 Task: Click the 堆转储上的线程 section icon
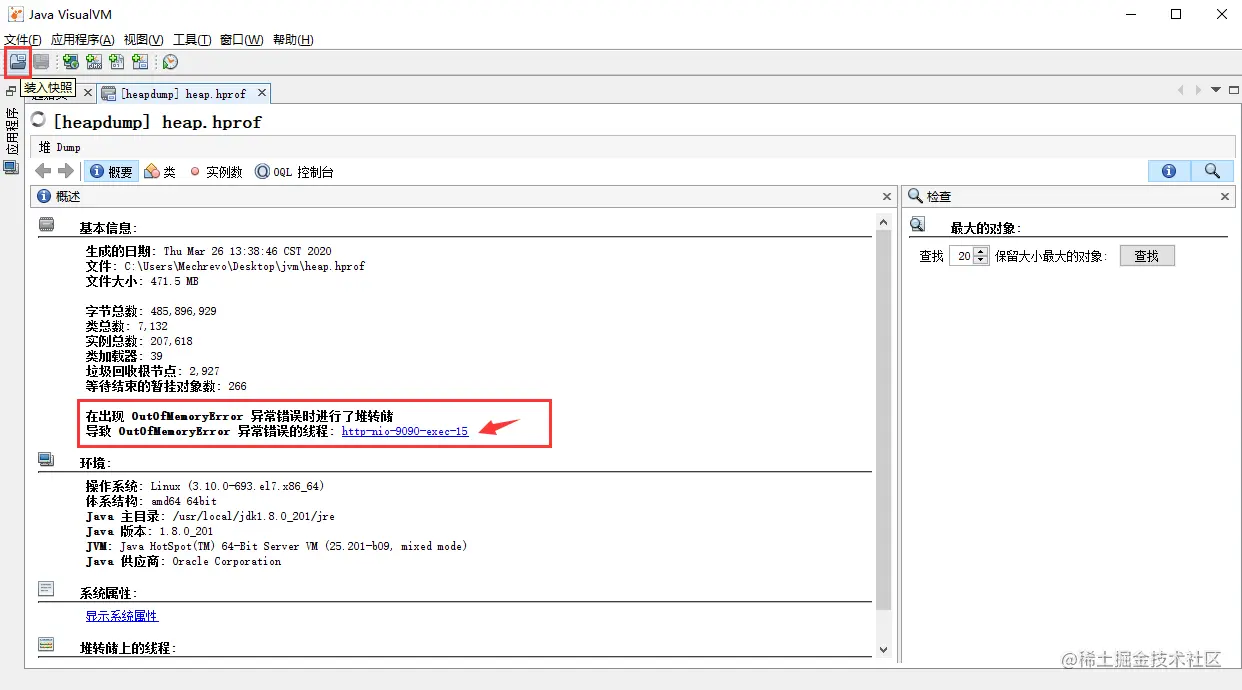[x=47, y=645]
